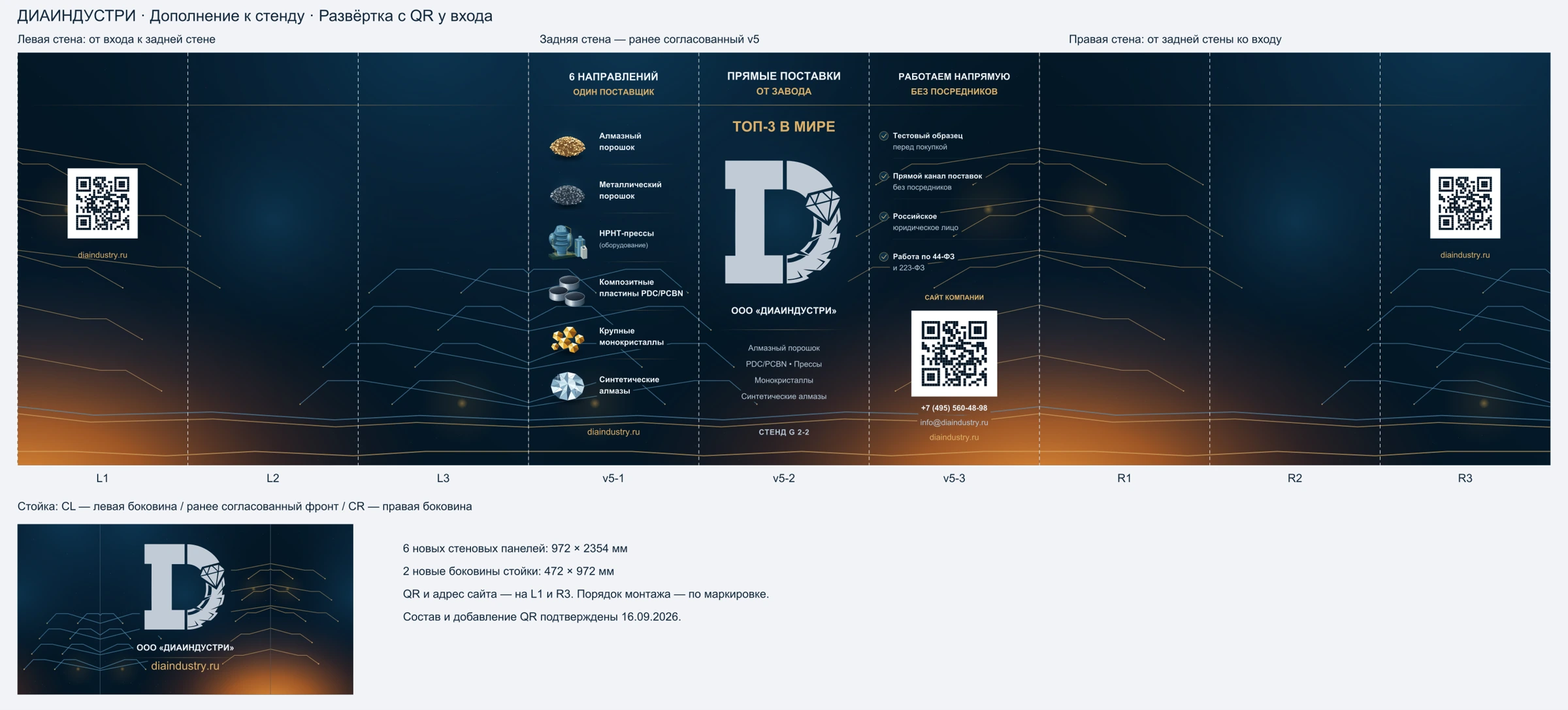Click the line about 2 новые боковины стойки

tap(508, 571)
